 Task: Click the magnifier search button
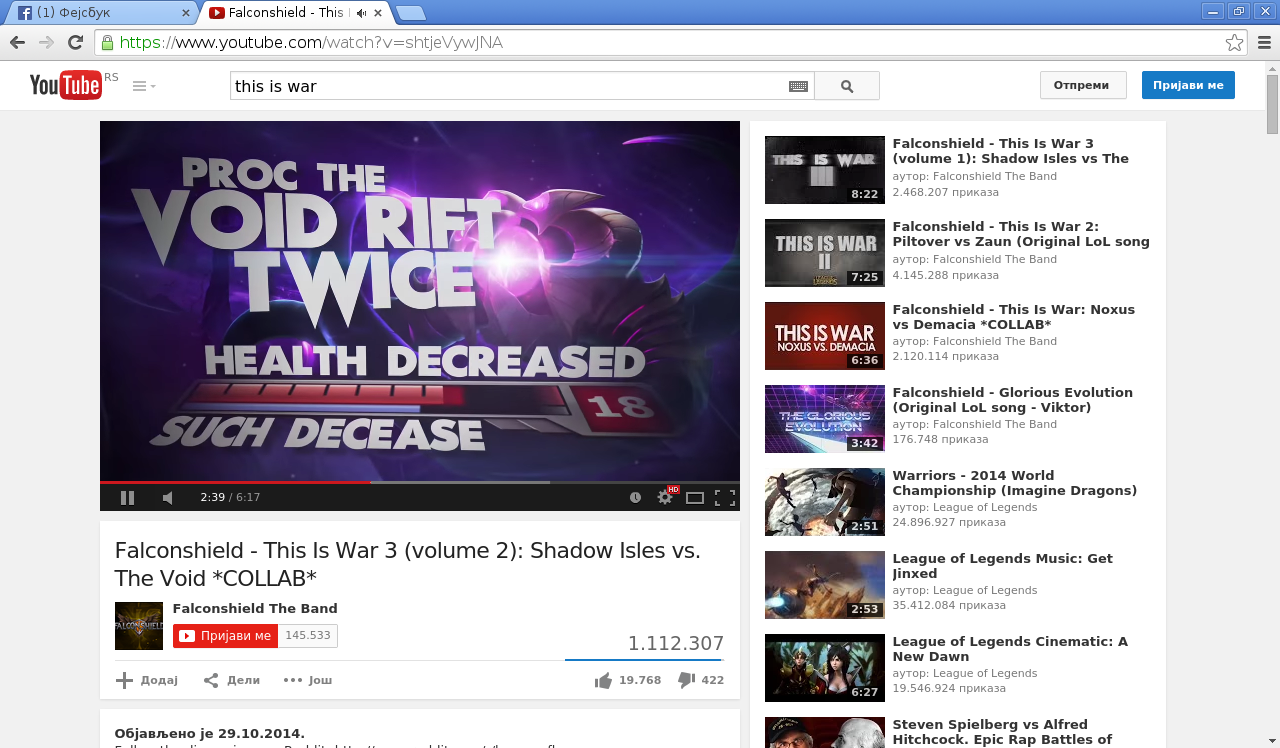[x=847, y=86]
